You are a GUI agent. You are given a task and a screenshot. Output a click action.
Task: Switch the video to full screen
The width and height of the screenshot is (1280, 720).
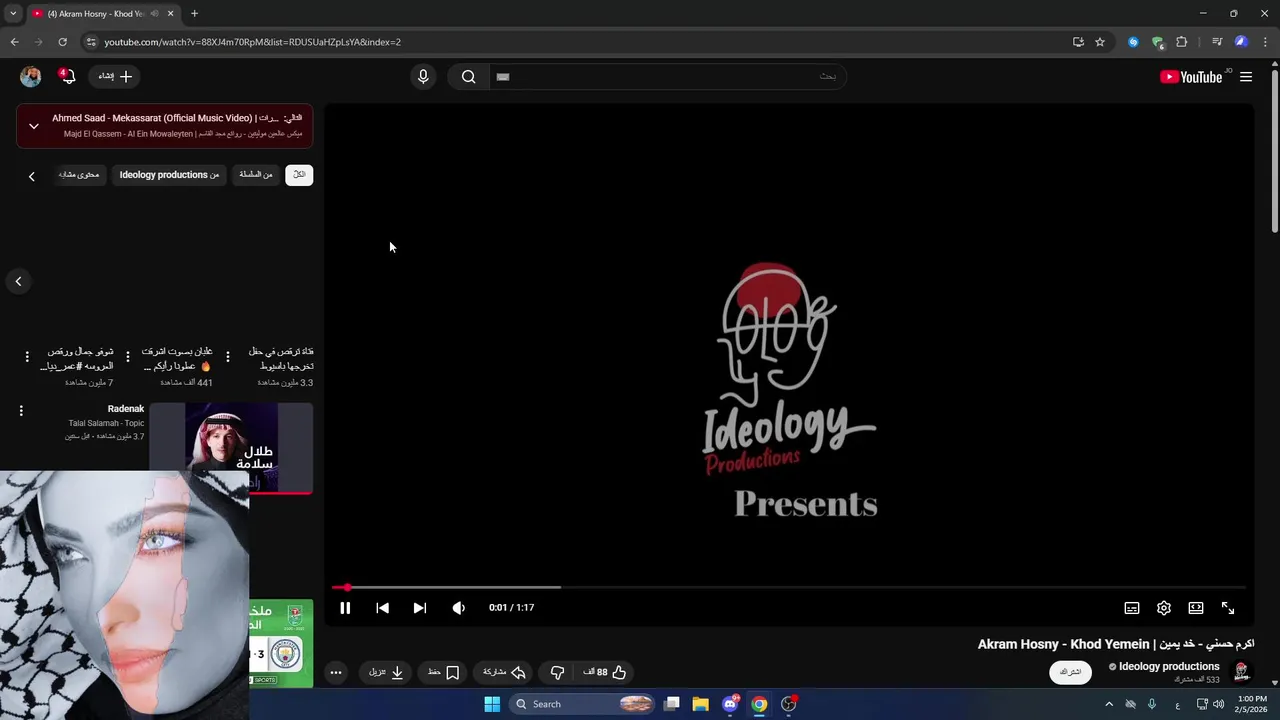coord(1228,608)
